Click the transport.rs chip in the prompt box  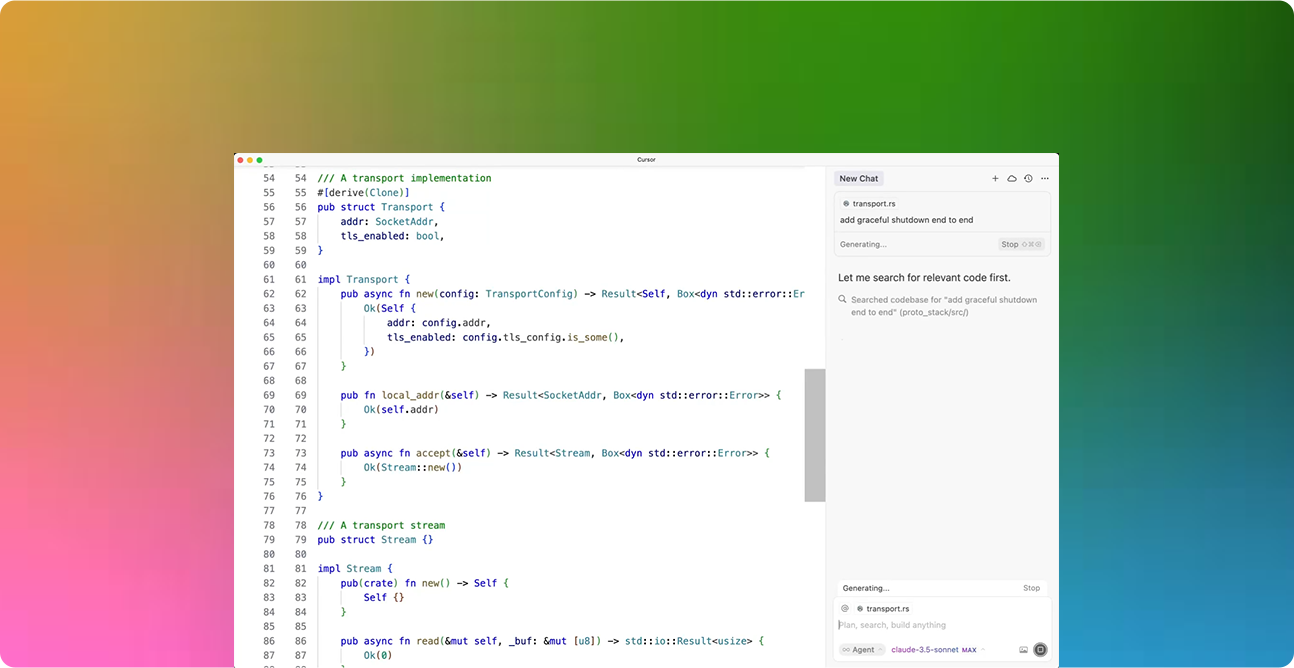point(883,608)
